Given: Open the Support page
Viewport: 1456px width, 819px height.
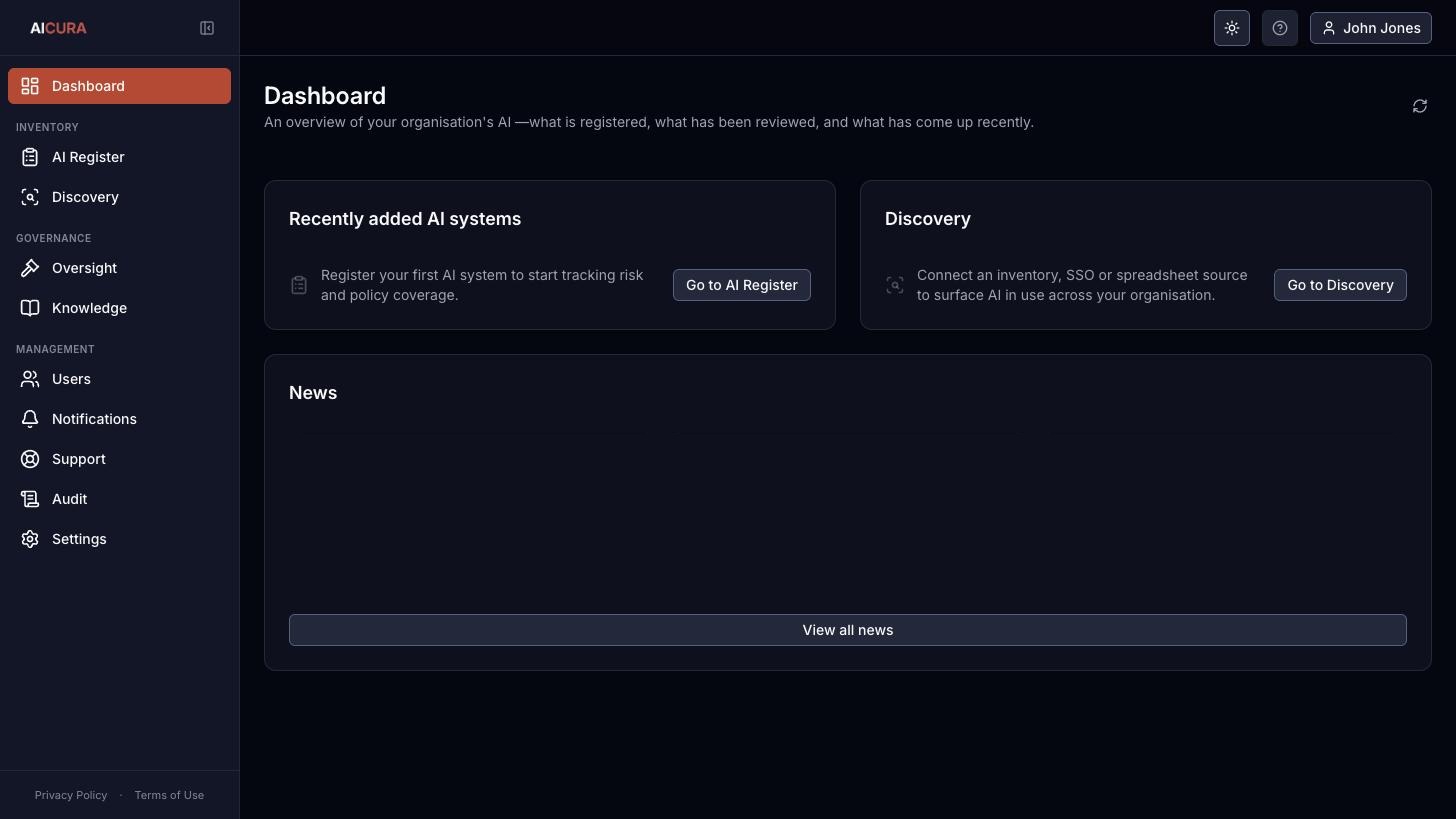Looking at the screenshot, I should tap(119, 459).
